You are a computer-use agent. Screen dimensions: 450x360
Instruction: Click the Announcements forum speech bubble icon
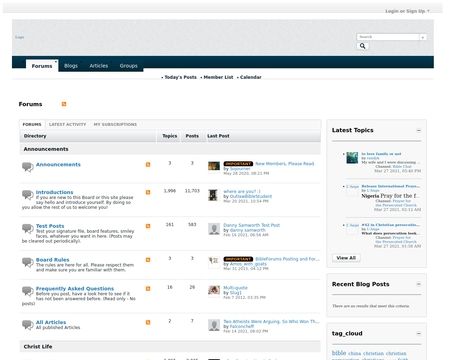(x=28, y=167)
